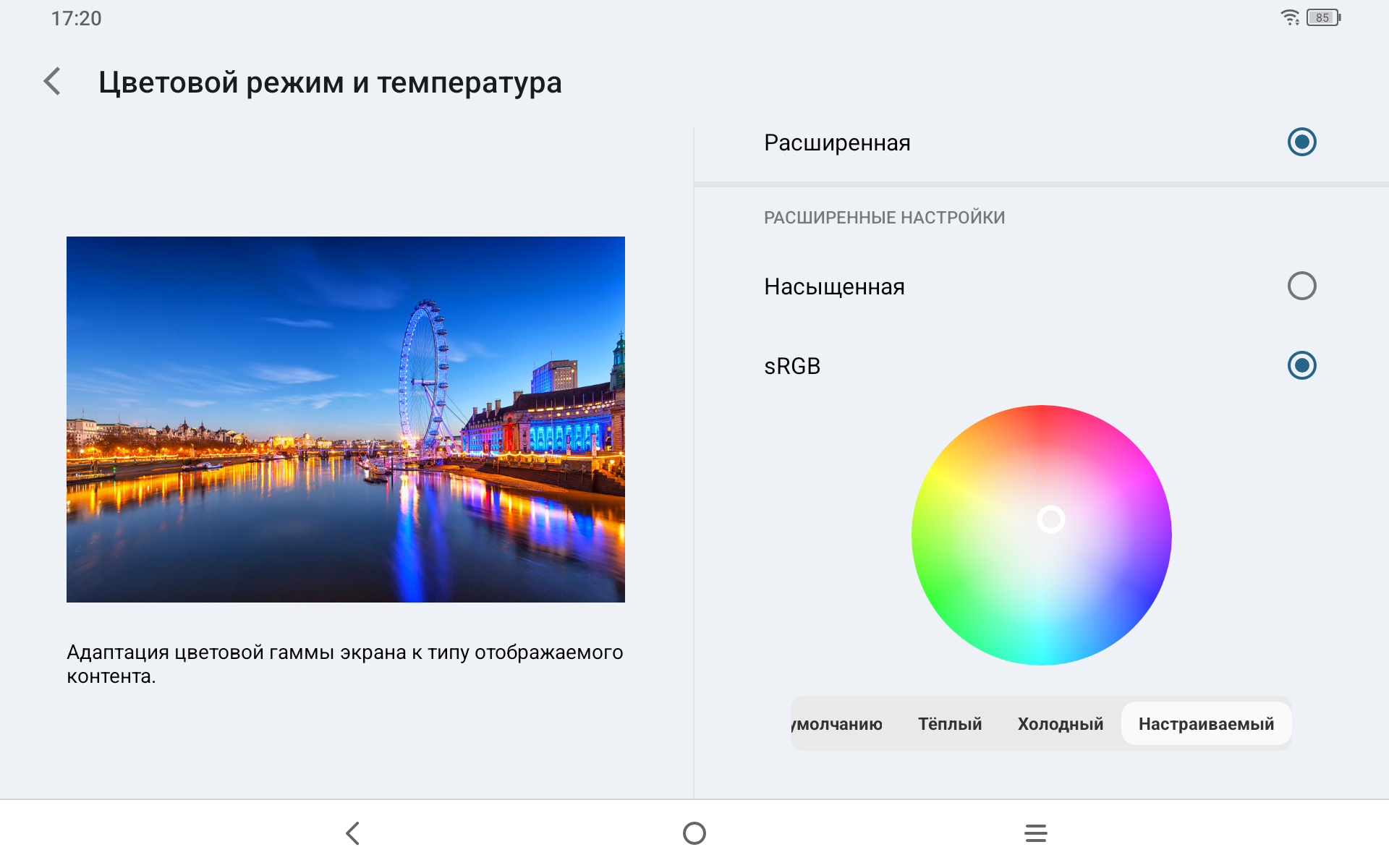
Task: Tap the sRGB option label
Action: (x=792, y=367)
